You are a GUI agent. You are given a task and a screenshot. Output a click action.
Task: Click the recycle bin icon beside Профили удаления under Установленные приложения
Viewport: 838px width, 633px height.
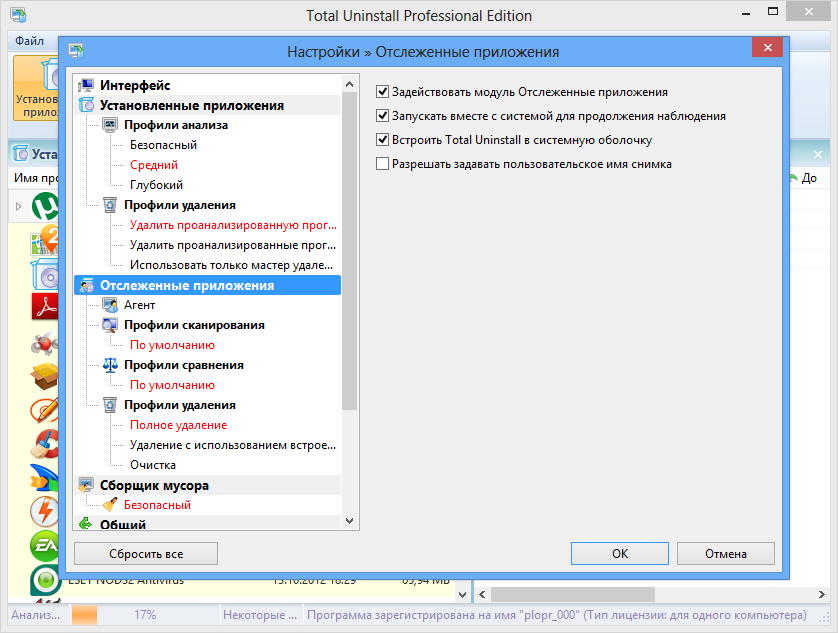[110, 205]
